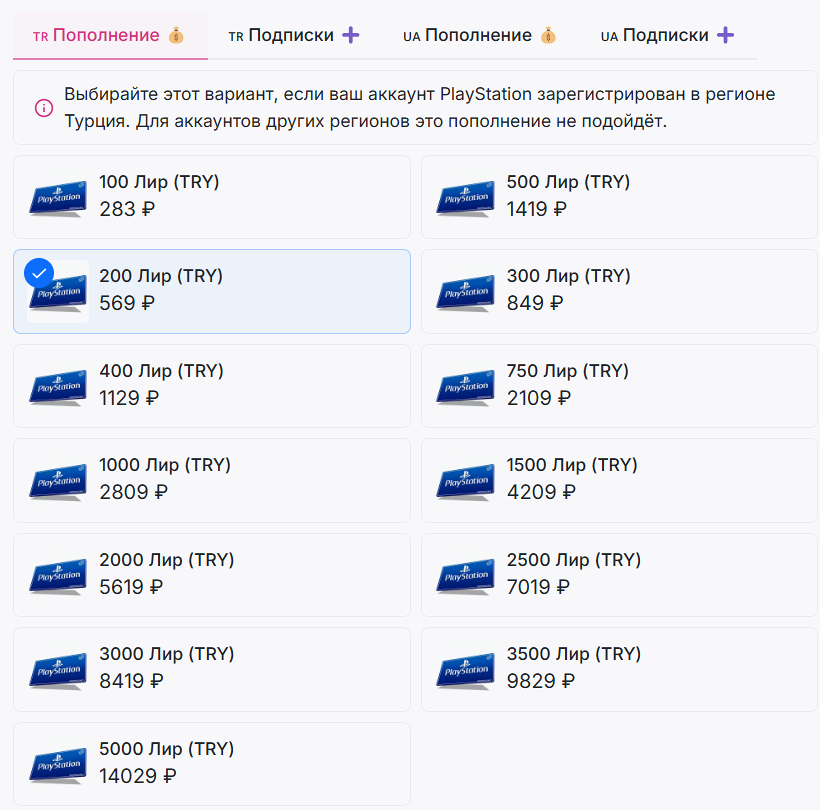Click the plus icon beside UA Подписки
This screenshot has height=810, width=820.
725,36
